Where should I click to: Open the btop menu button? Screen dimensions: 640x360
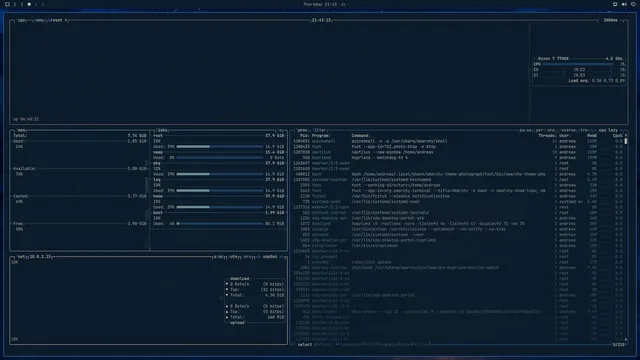(x=39, y=20)
